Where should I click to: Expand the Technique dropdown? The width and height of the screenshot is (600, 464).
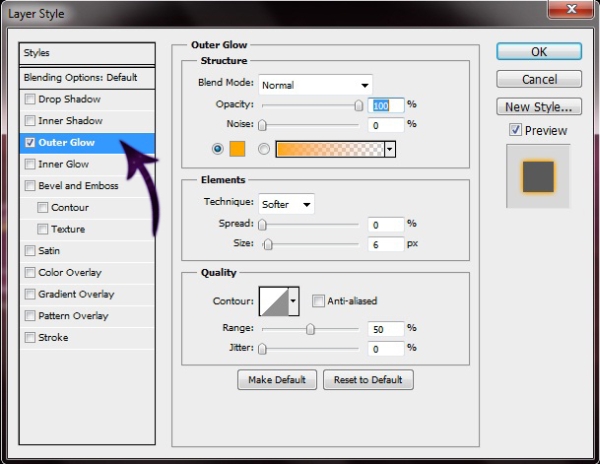(286, 204)
